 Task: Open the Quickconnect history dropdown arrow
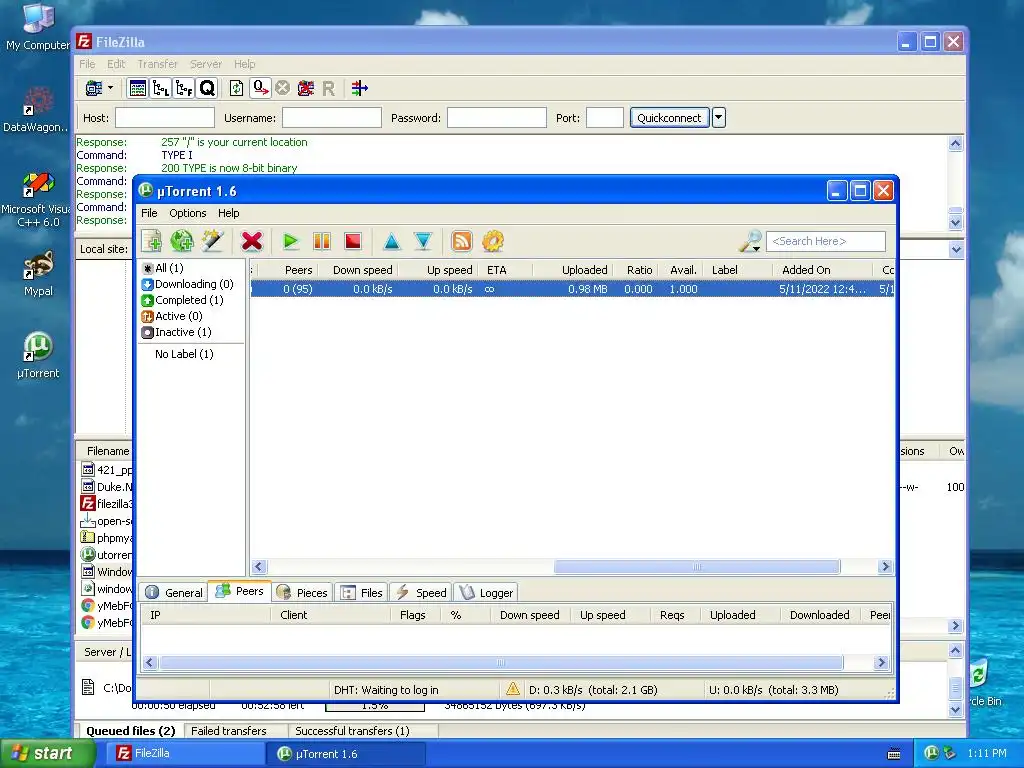click(x=718, y=118)
